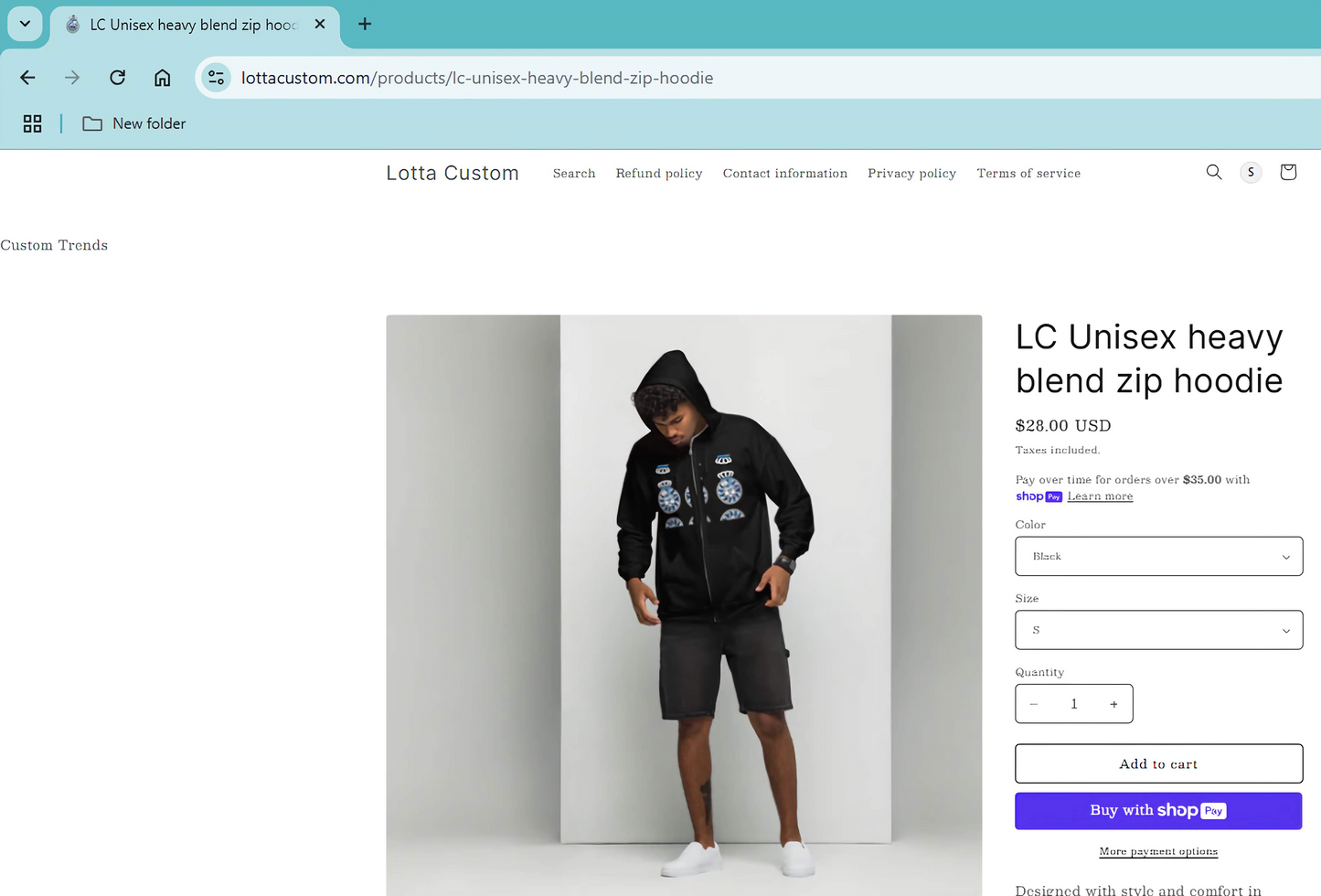Go back using the browser back arrow
The image size is (1321, 896).
pos(27,78)
